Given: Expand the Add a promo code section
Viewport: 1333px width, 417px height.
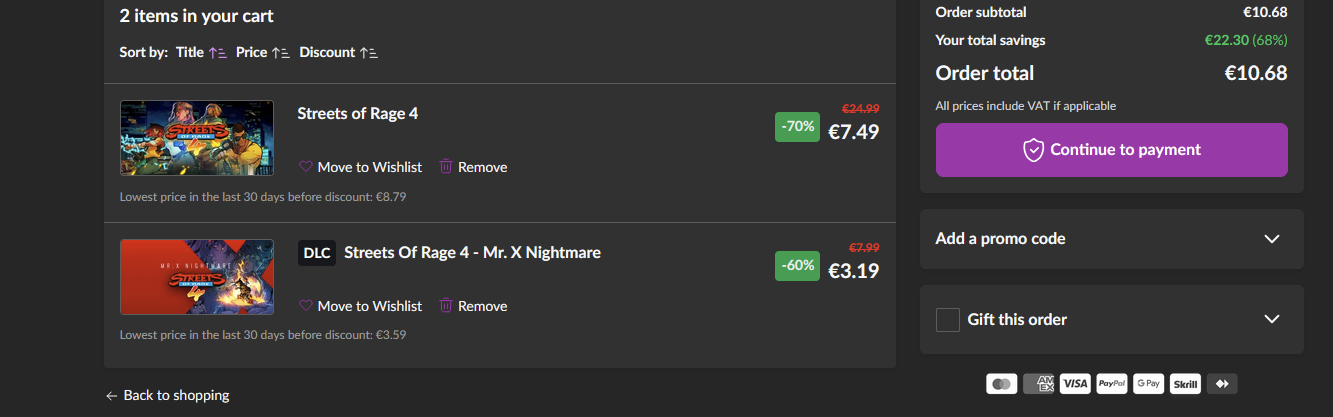Looking at the screenshot, I should coord(1271,239).
